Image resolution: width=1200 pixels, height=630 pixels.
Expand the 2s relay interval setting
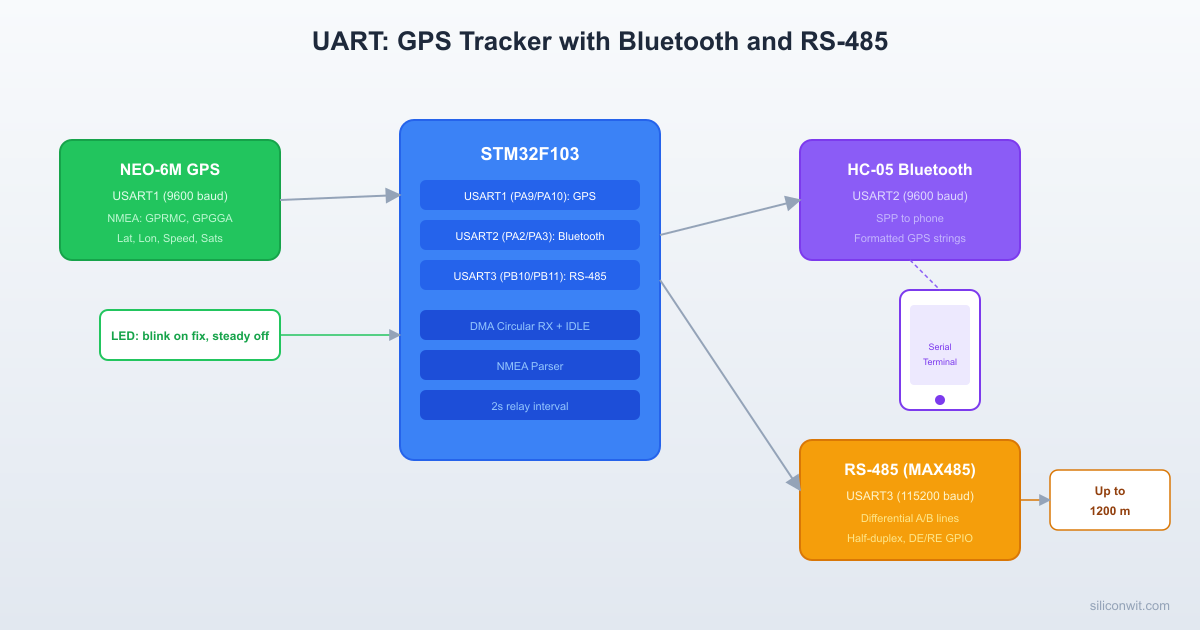click(x=529, y=405)
